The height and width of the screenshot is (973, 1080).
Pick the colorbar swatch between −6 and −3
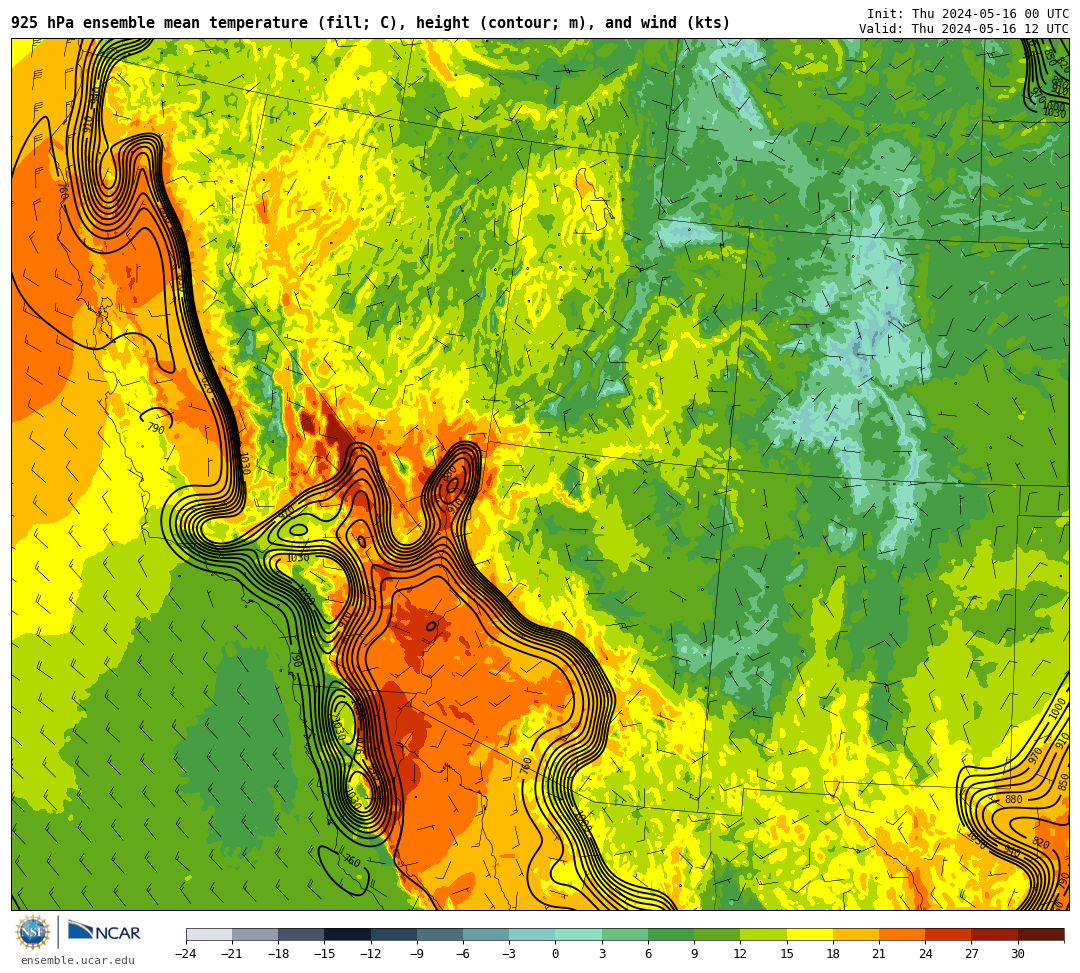486,934
